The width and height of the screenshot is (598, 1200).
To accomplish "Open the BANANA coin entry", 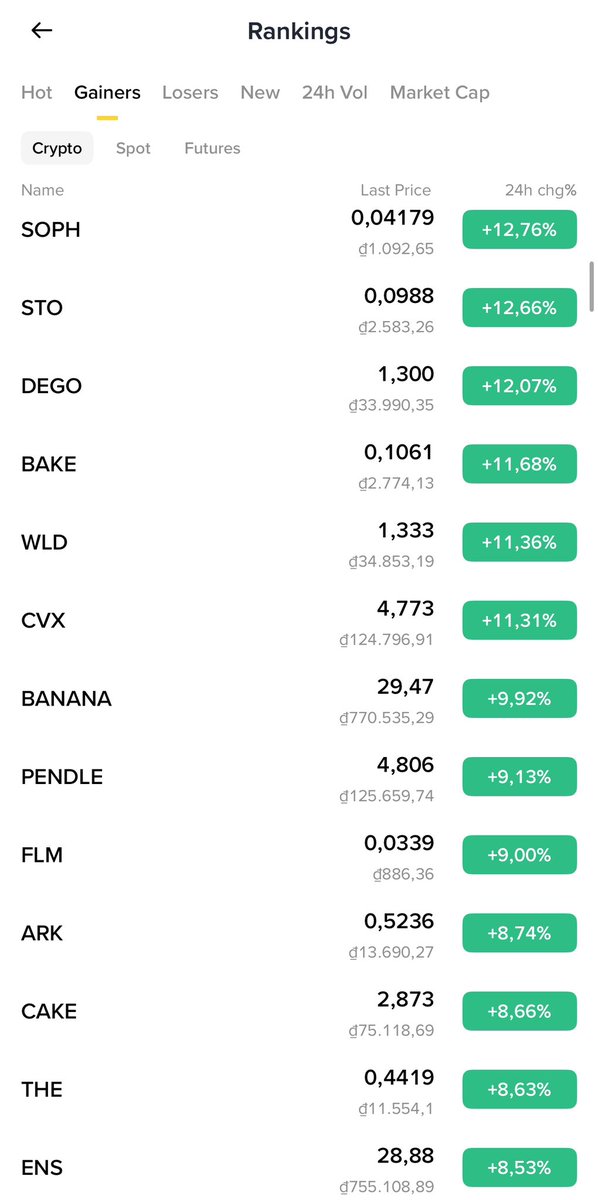I will click(299, 699).
